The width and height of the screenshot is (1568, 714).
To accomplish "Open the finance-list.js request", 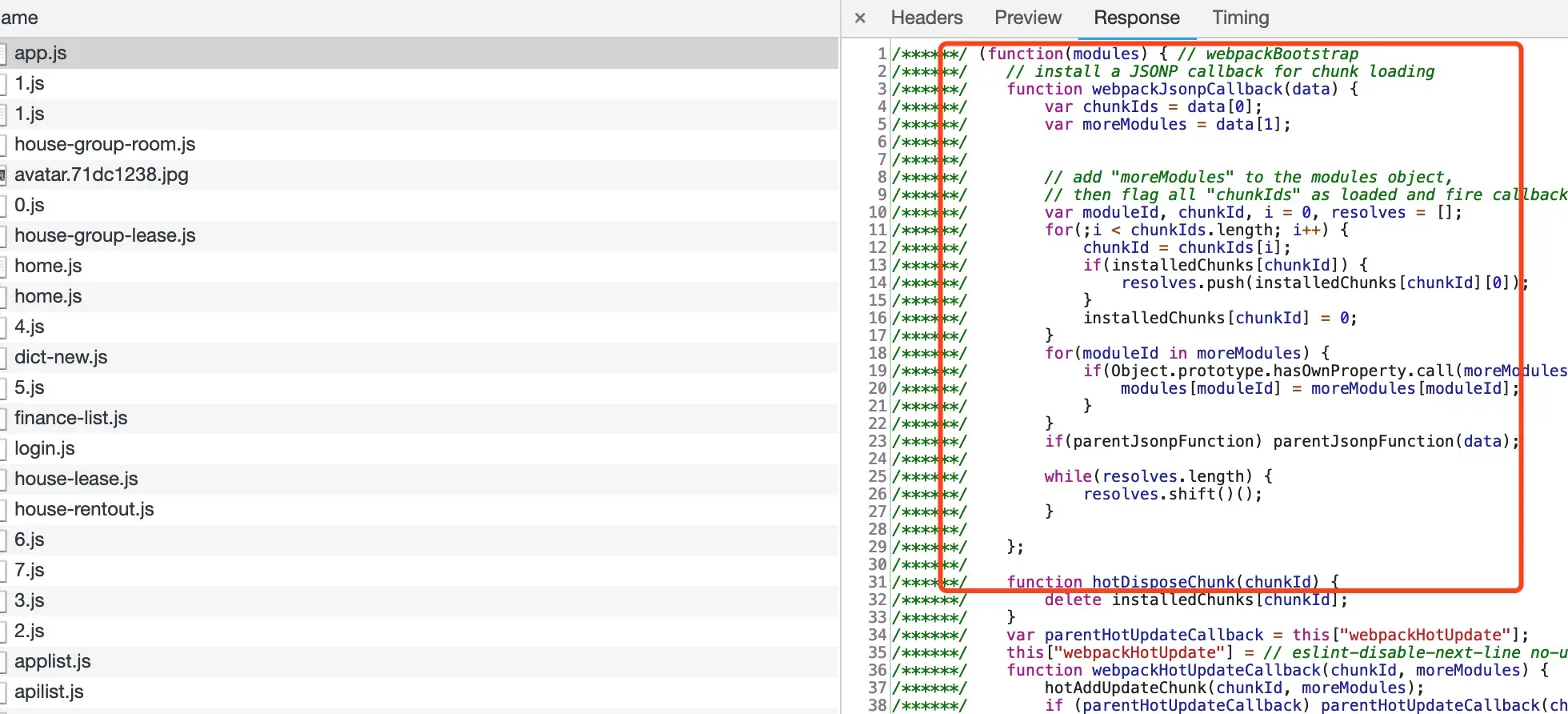I will coord(419,418).
